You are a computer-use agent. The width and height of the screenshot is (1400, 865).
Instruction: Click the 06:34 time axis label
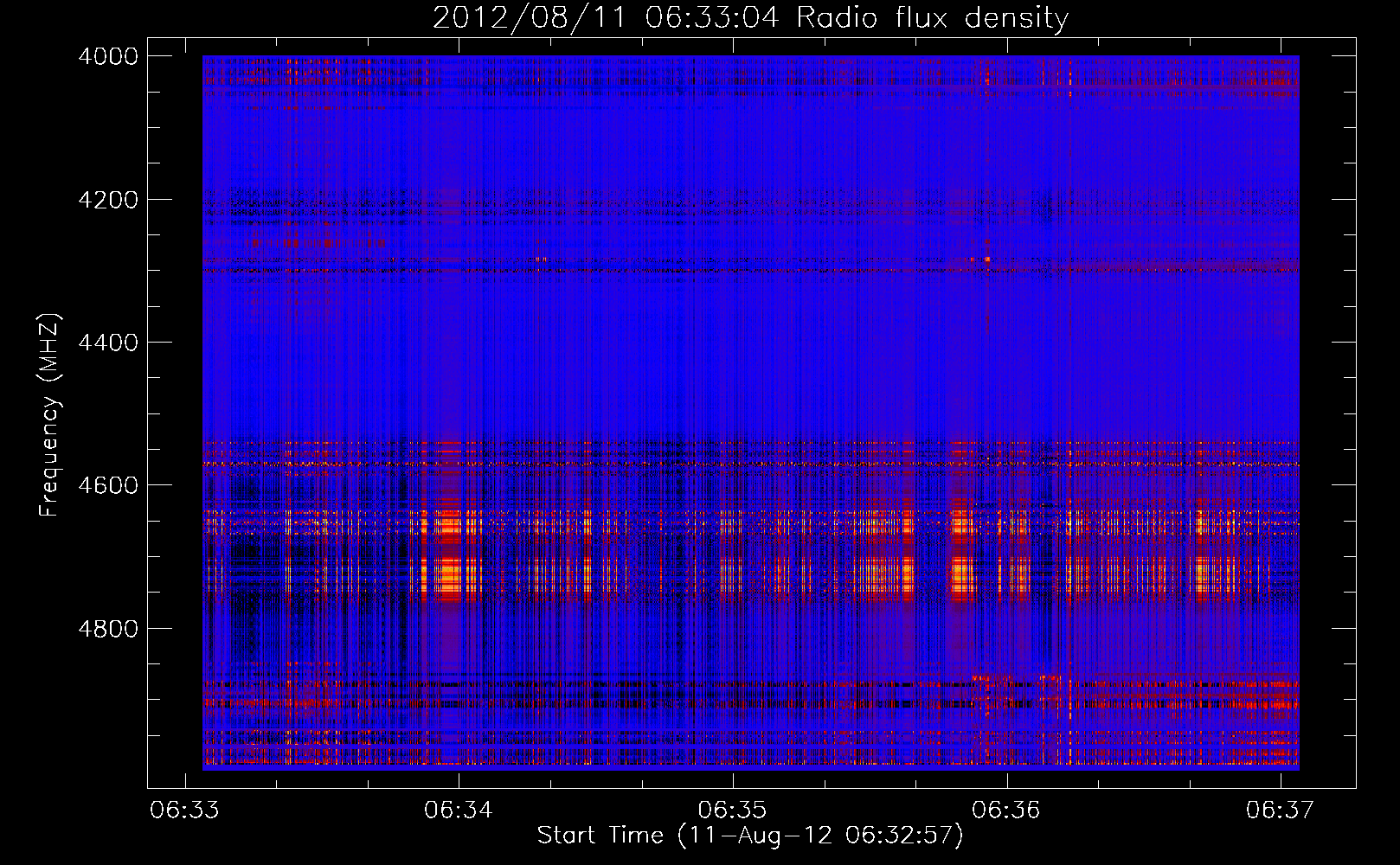point(458,810)
